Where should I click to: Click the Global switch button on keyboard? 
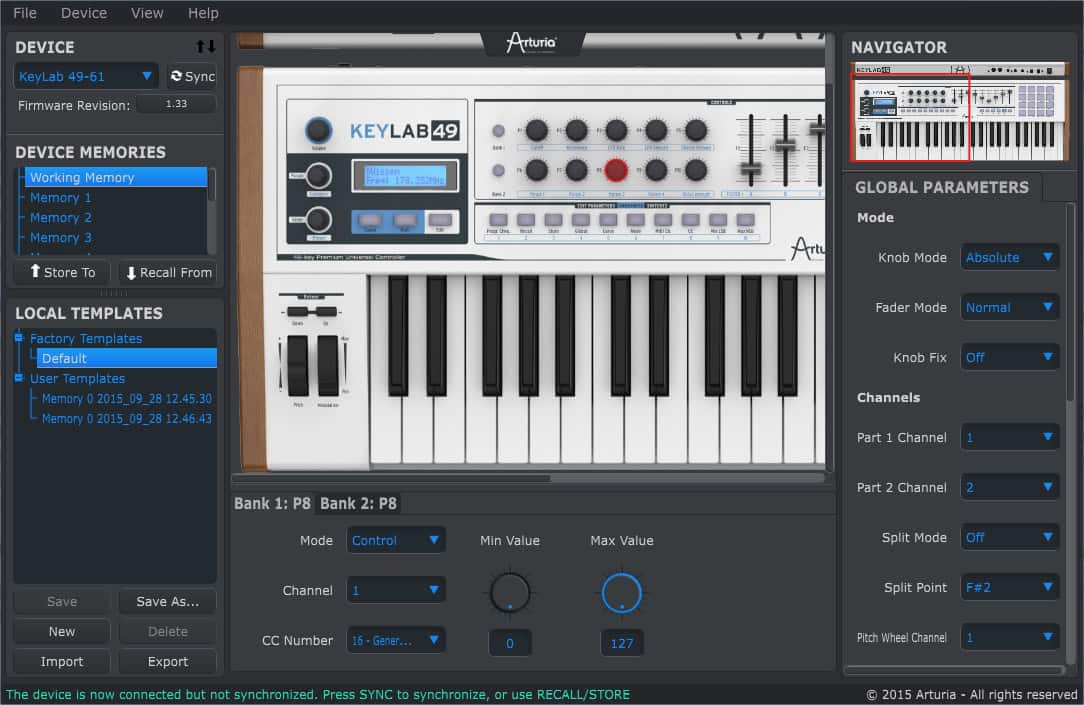pyautogui.click(x=581, y=220)
